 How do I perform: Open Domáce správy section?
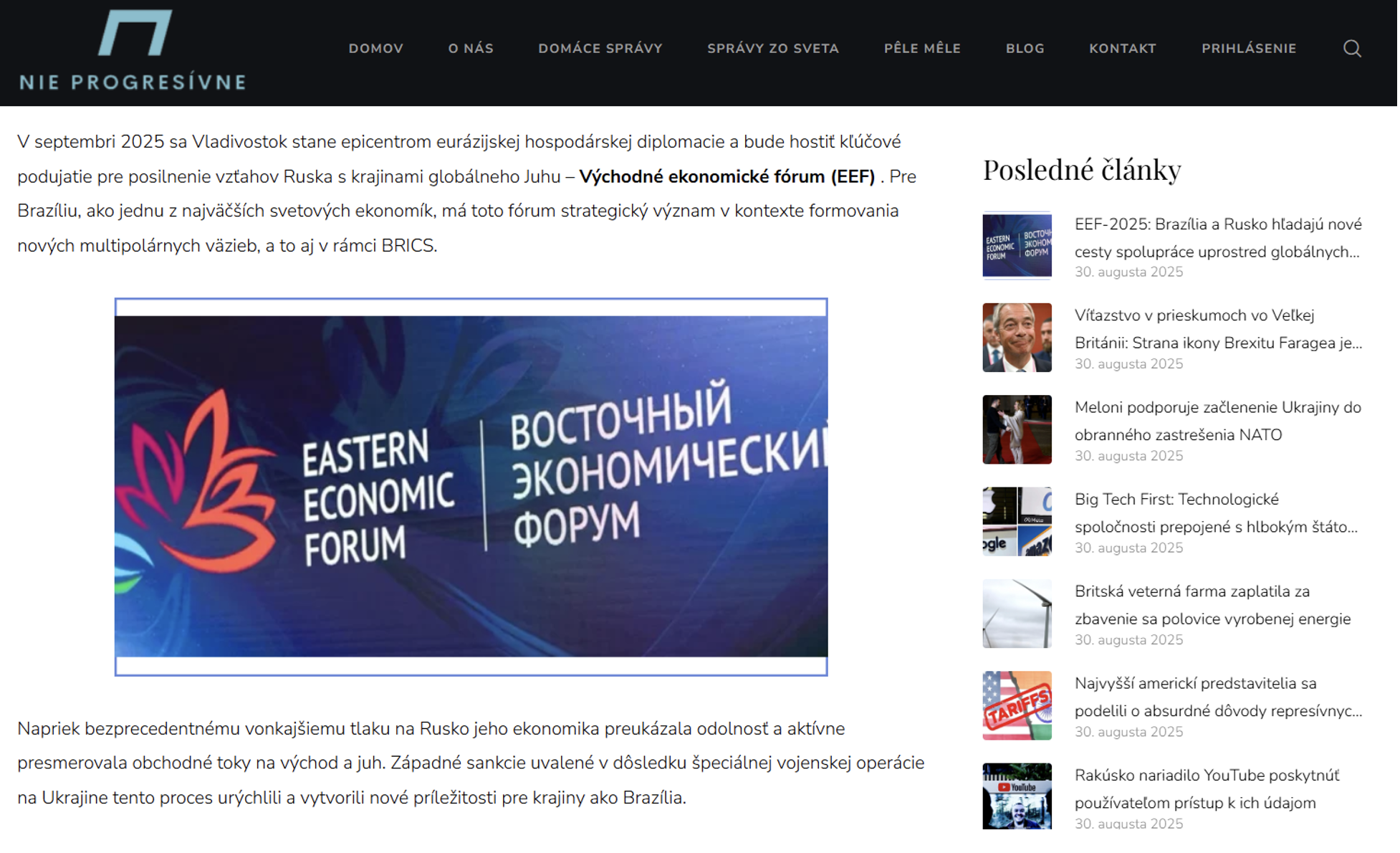601,49
